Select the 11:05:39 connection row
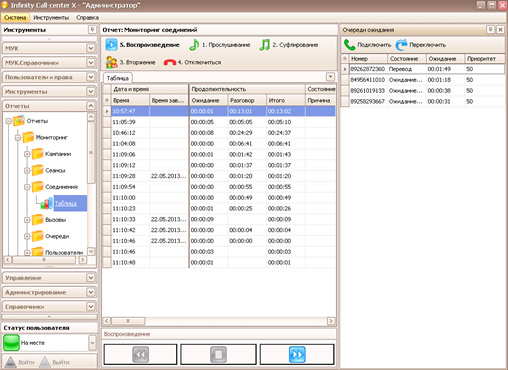Viewport: 508px width, 370px height. (219, 122)
